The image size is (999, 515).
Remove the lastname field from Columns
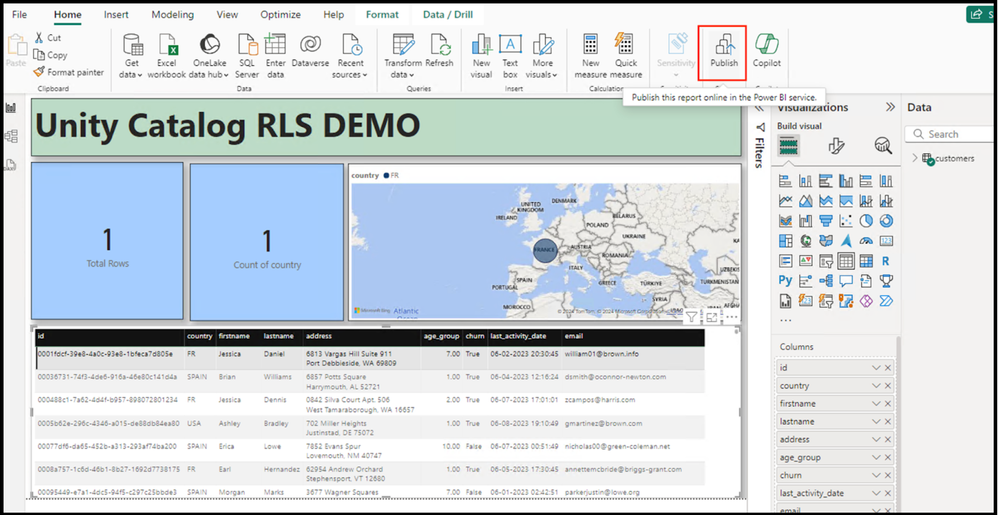(x=888, y=421)
